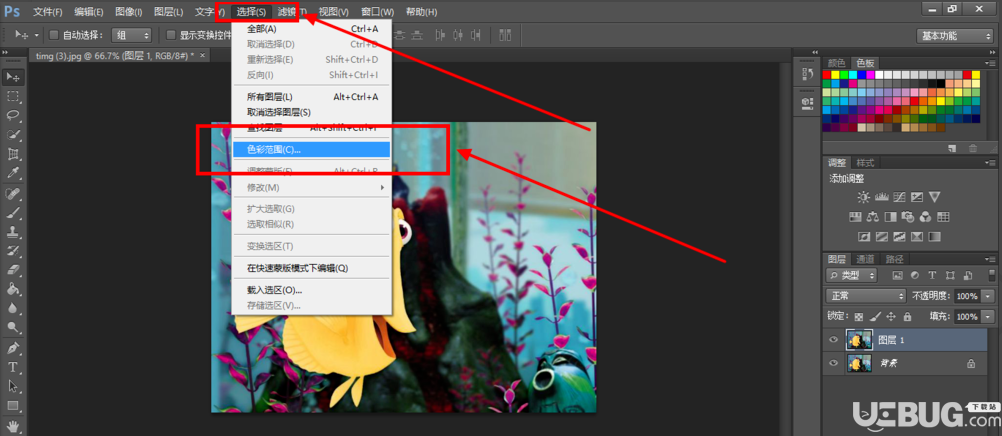Select the History Brush tool
This screenshot has width=1002, height=436.
[x=13, y=251]
